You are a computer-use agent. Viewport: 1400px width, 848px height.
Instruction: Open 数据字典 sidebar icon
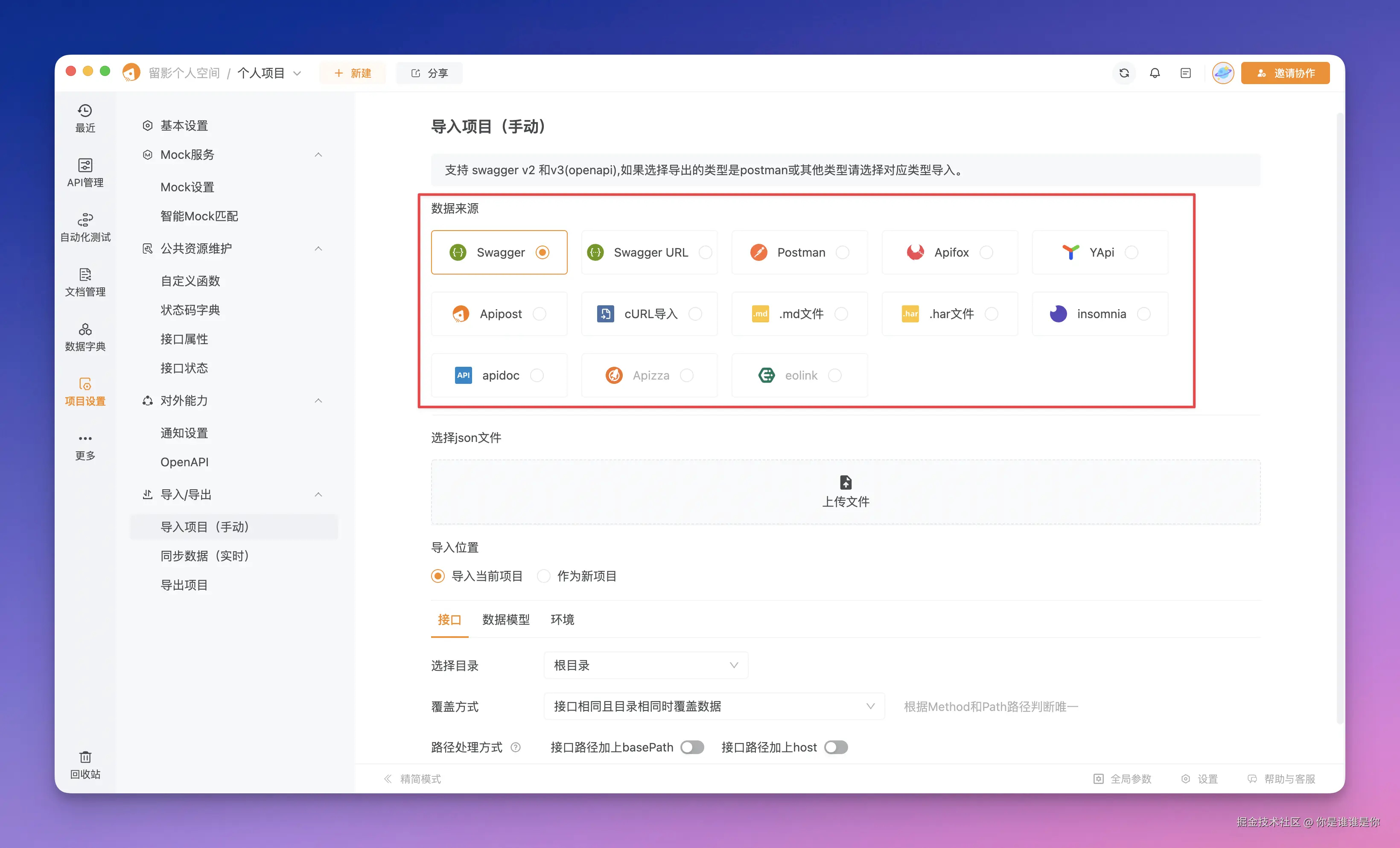click(85, 336)
